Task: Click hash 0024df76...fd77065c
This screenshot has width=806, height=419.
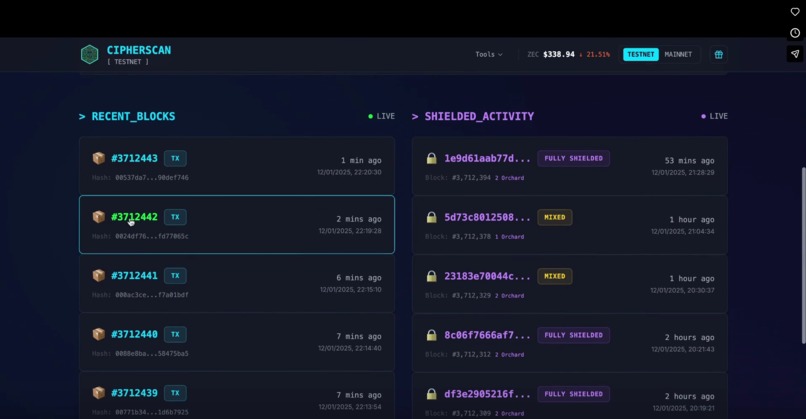Action: [x=152, y=236]
